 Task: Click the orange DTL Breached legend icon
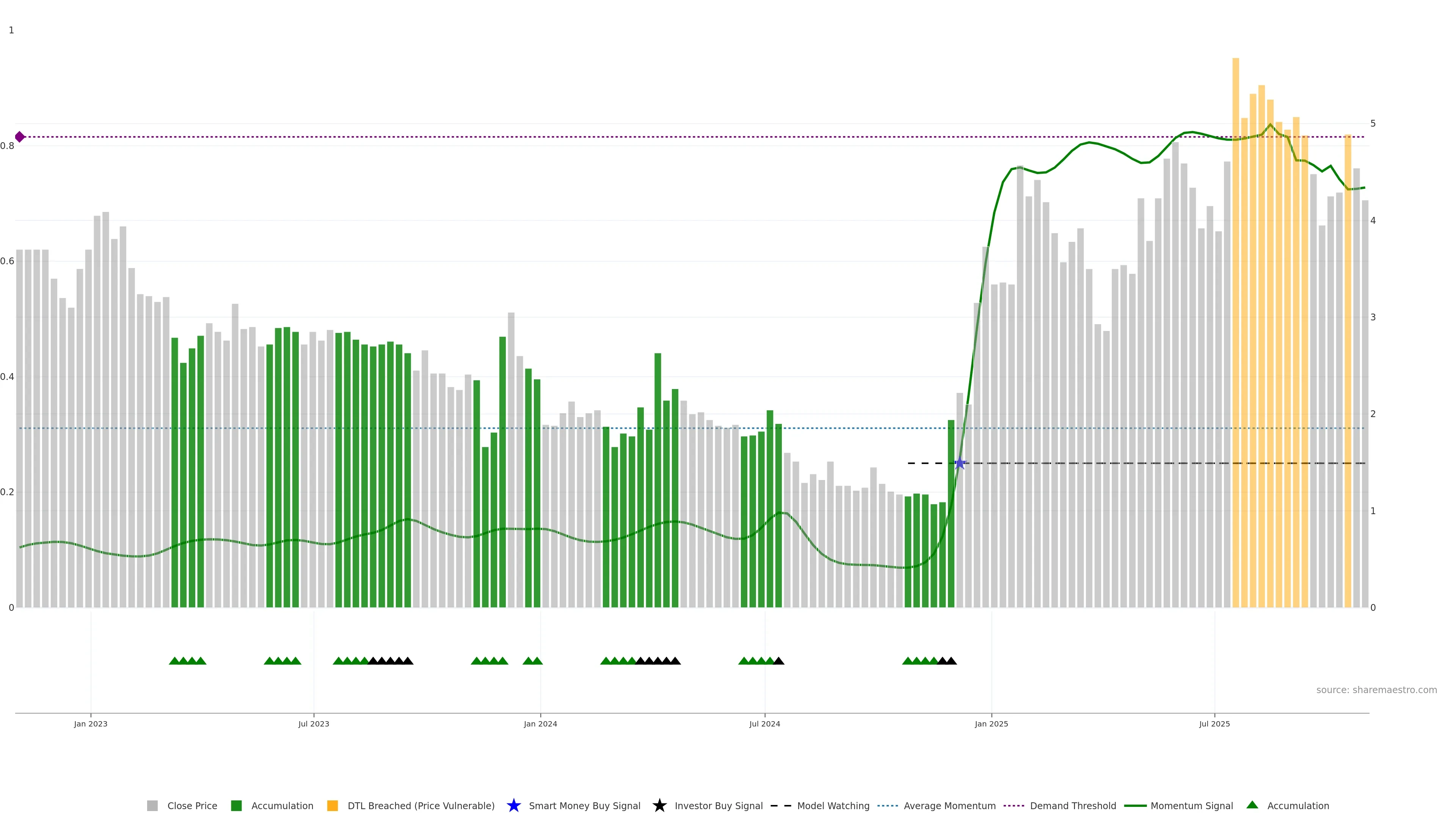click(333, 805)
